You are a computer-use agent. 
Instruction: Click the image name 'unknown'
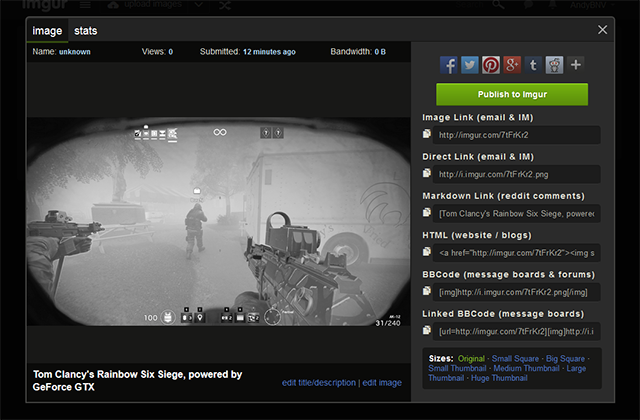[x=75, y=52]
